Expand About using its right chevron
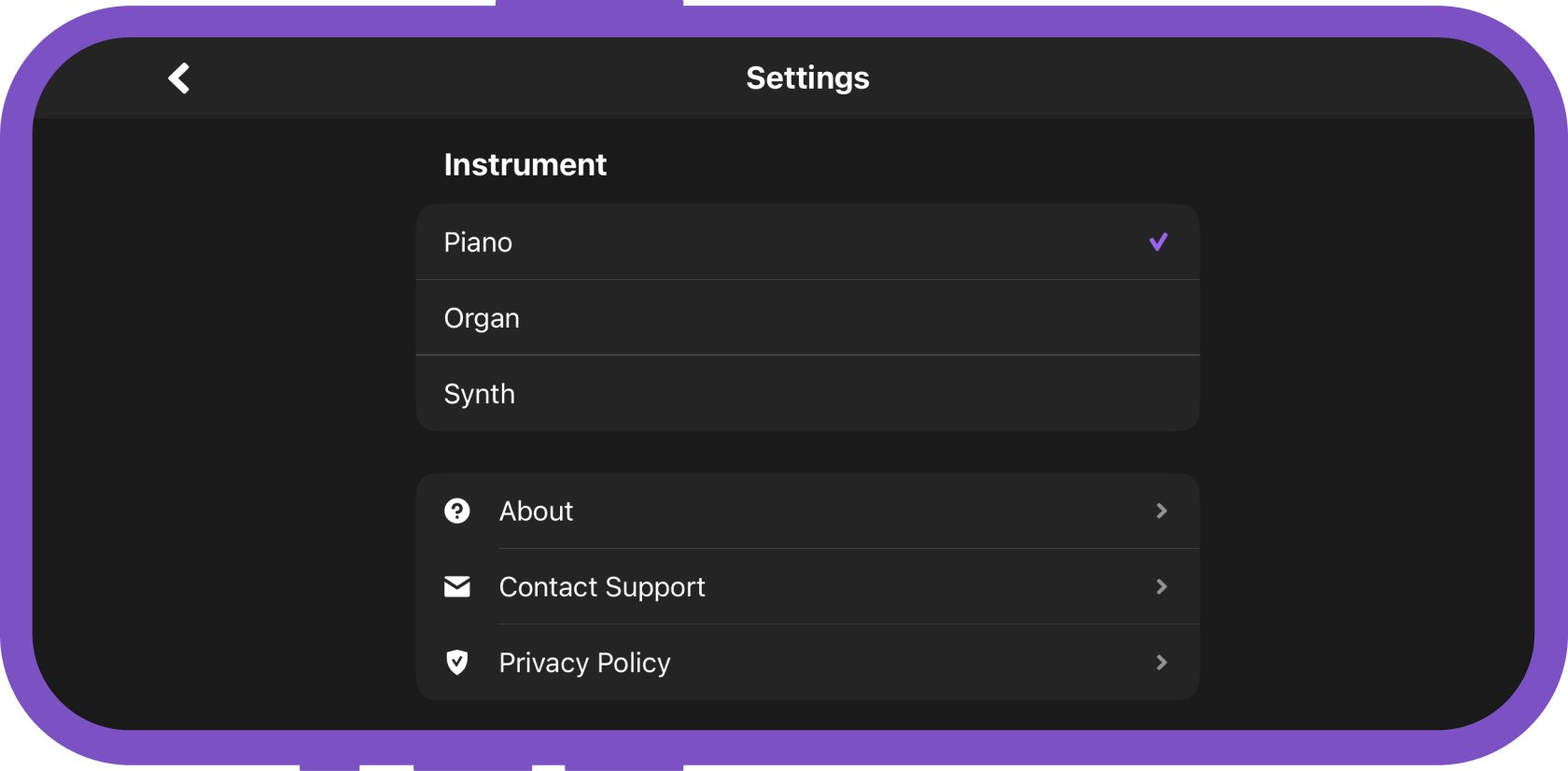Viewport: 1568px width, 771px height. [x=1162, y=511]
